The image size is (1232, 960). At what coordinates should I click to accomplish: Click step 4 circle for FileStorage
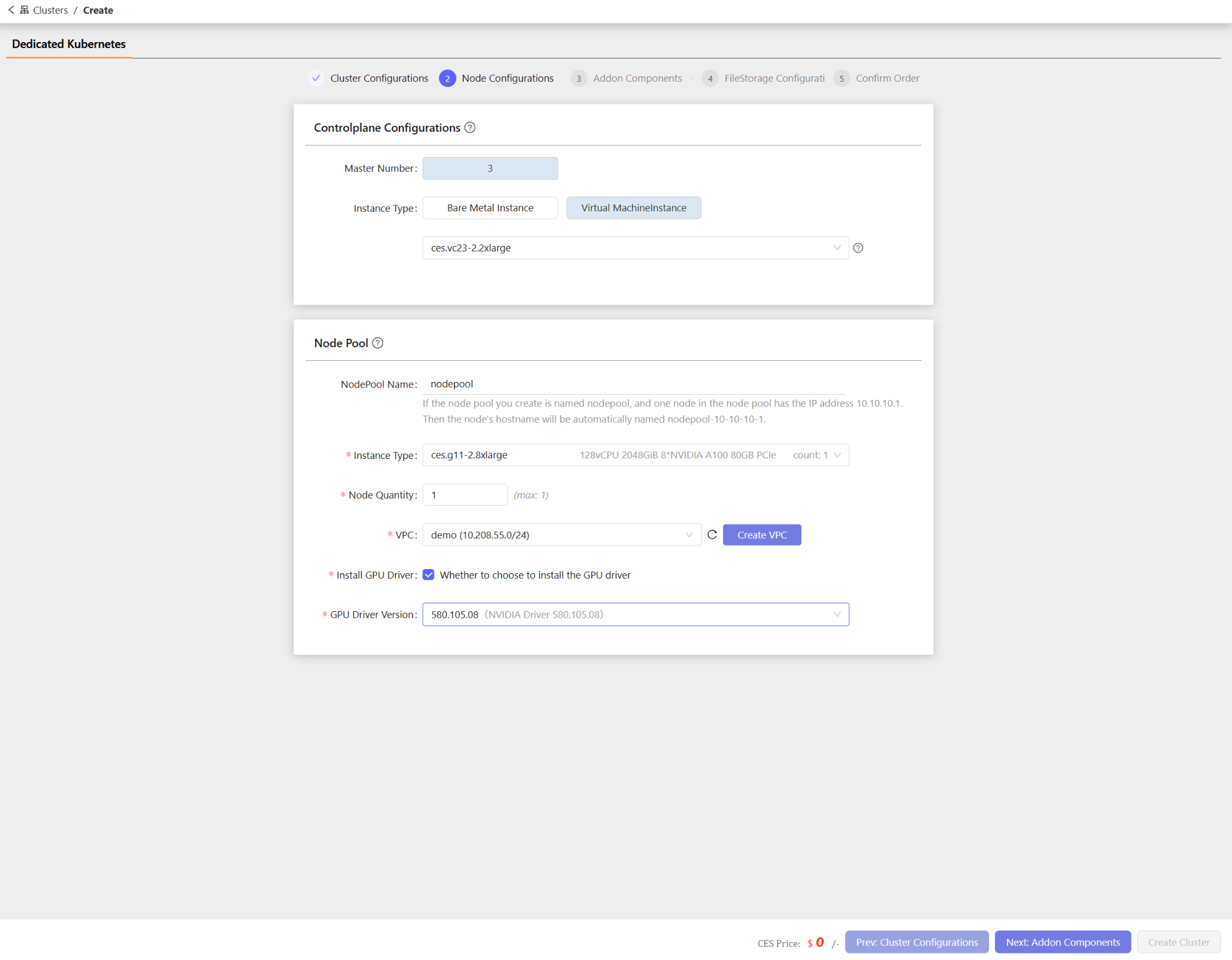(x=710, y=78)
